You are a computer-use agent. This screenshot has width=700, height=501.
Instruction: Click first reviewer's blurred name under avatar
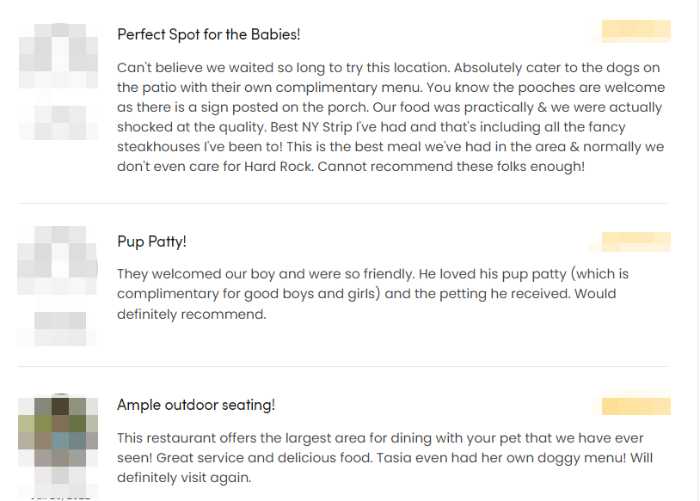[60, 122]
